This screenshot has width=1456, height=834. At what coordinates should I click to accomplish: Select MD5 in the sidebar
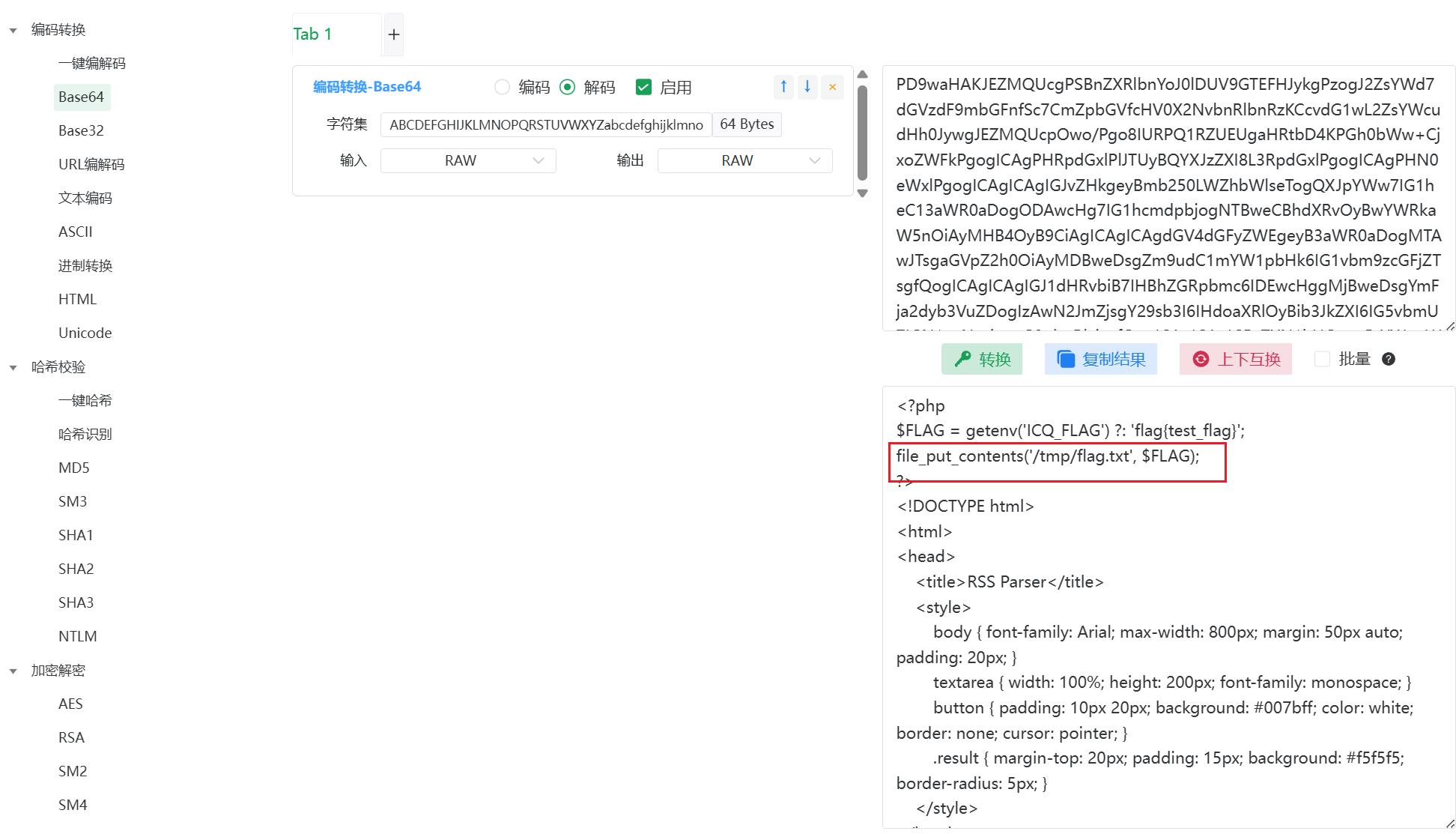[x=74, y=468]
